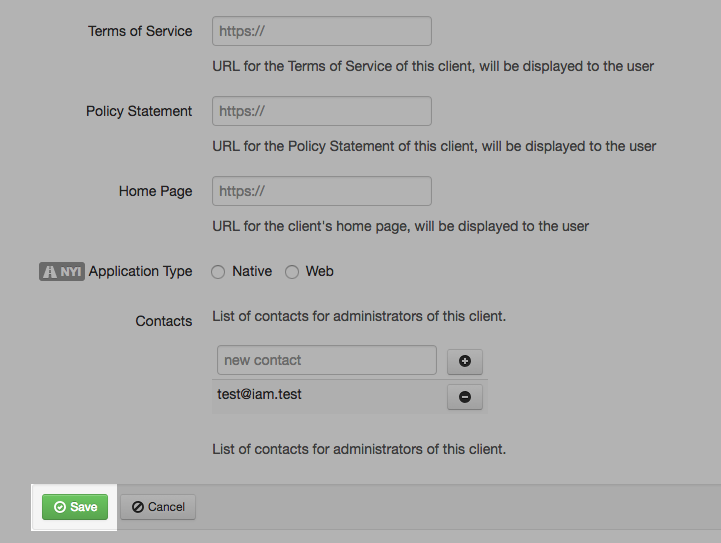Click the Terms of Service label

coord(140,31)
